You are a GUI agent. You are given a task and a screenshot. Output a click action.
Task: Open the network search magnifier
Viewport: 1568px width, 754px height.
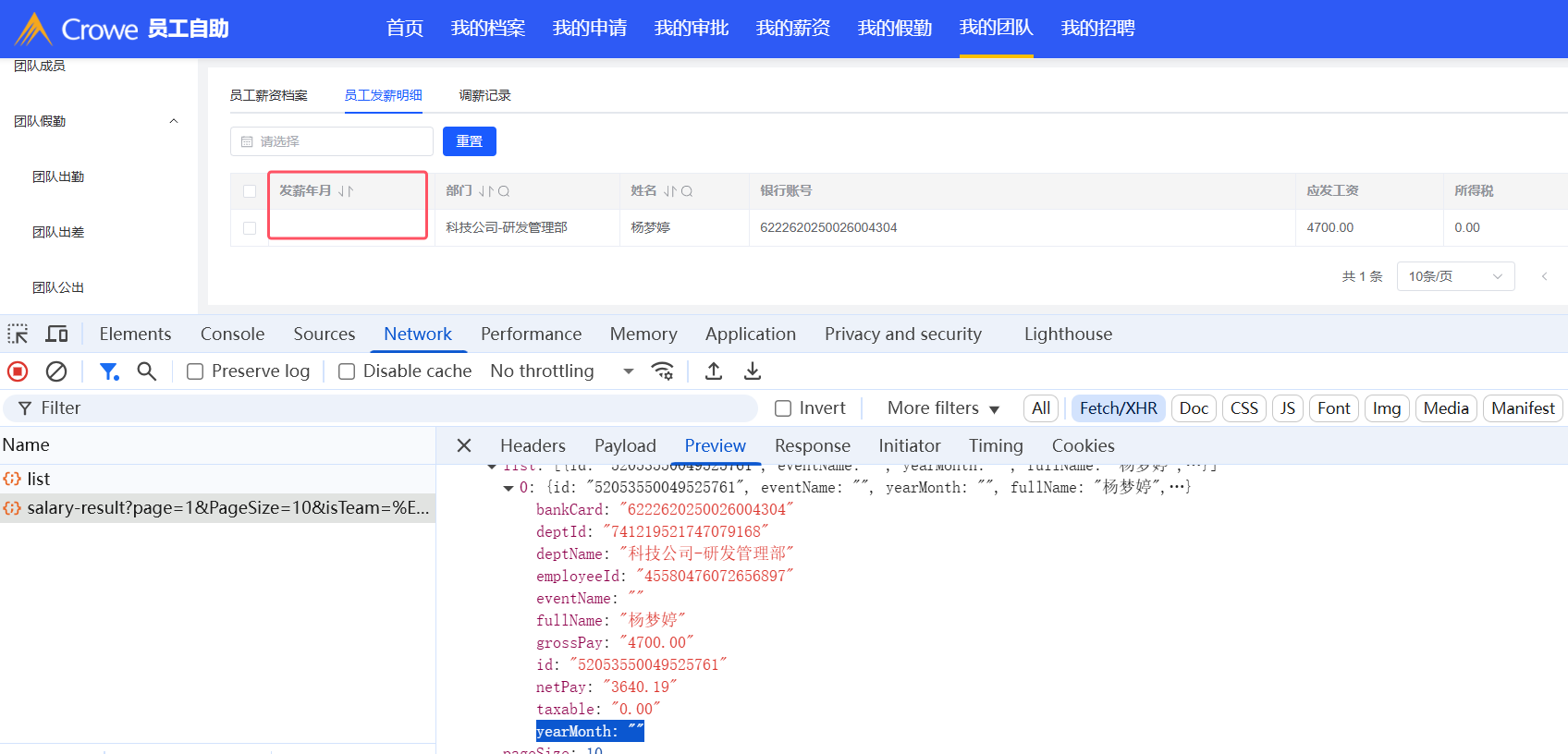[x=146, y=371]
